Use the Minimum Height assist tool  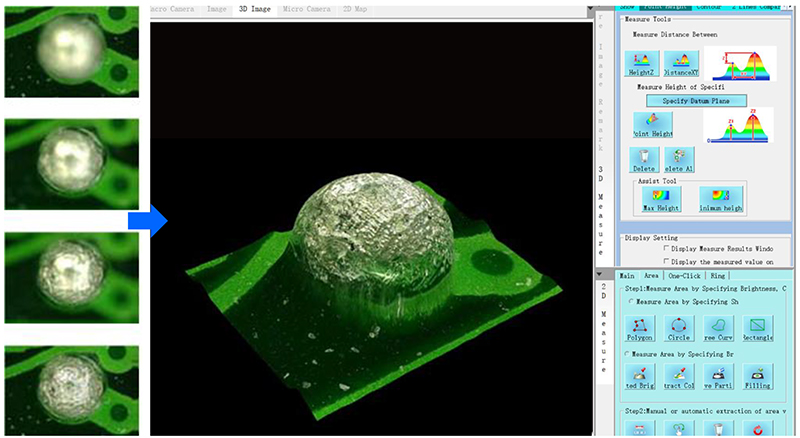[x=720, y=199]
